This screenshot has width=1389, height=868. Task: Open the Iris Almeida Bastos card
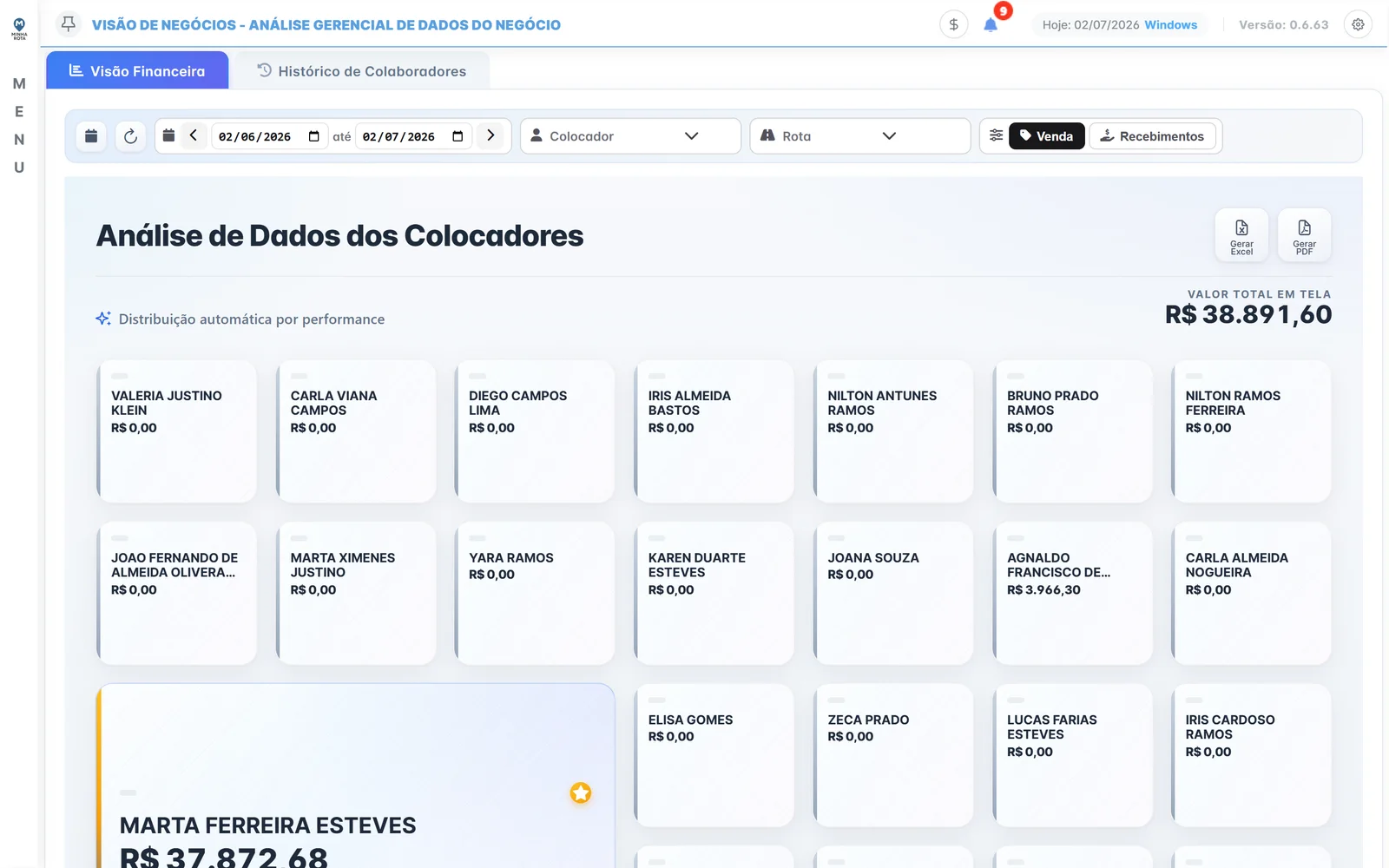(x=714, y=431)
